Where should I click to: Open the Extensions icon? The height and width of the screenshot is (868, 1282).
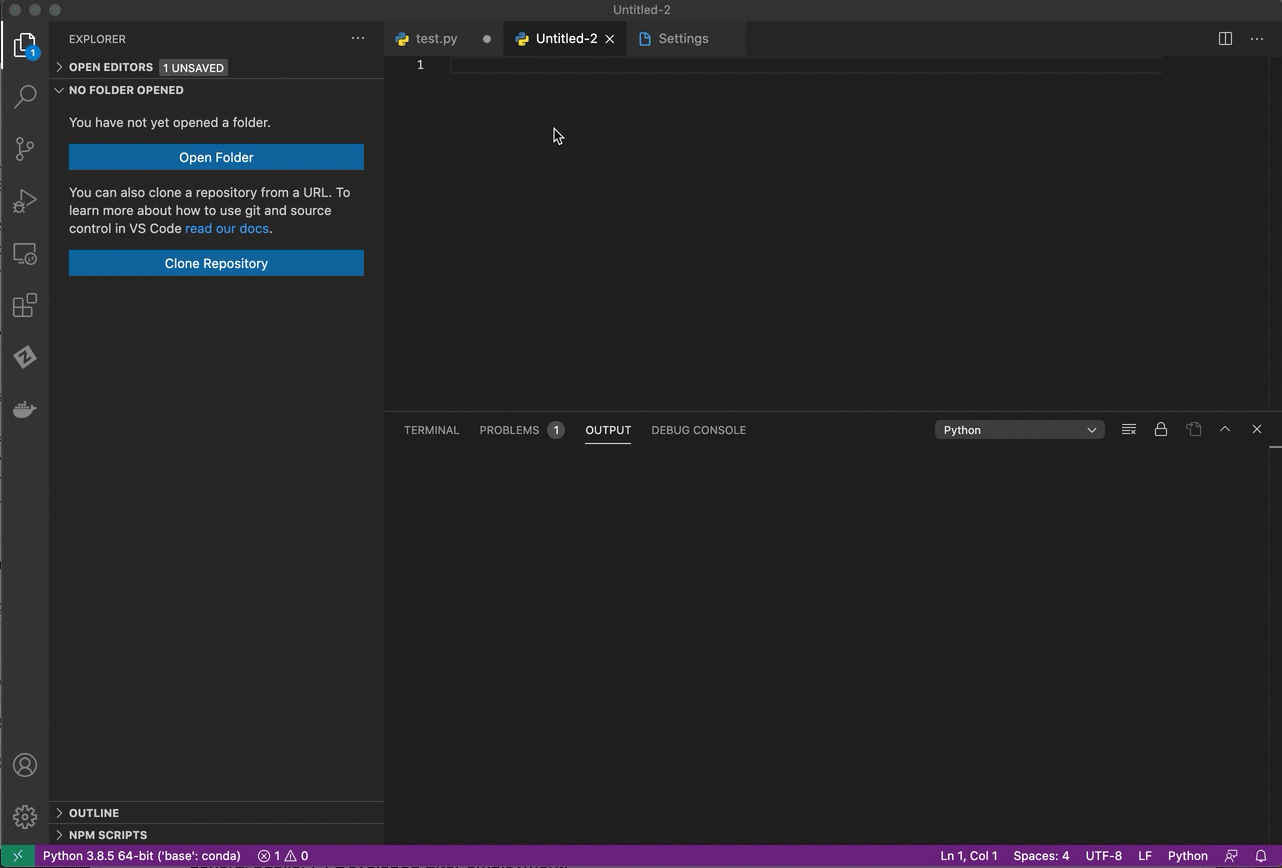click(24, 305)
